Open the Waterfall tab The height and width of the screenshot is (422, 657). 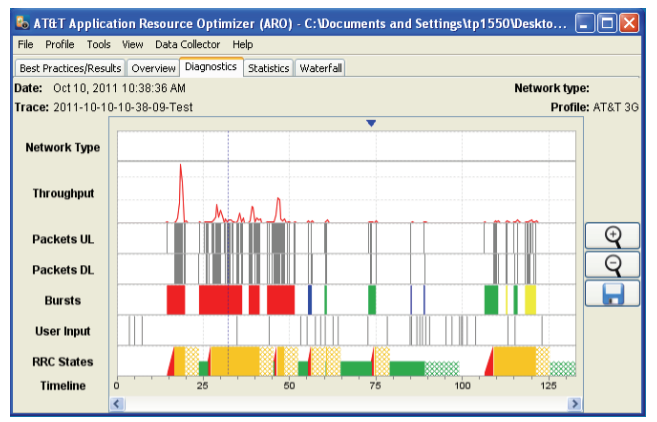pyautogui.click(x=321, y=68)
